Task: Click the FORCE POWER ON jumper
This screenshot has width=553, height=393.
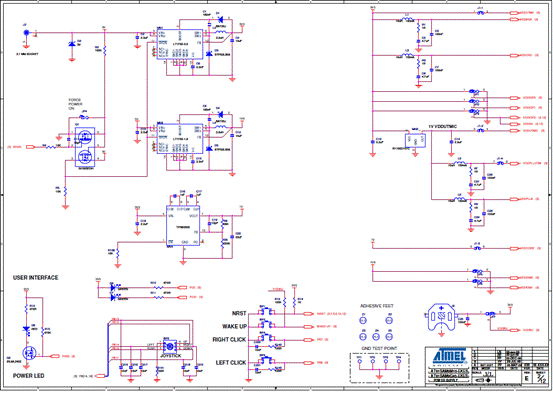Action: click(84, 117)
